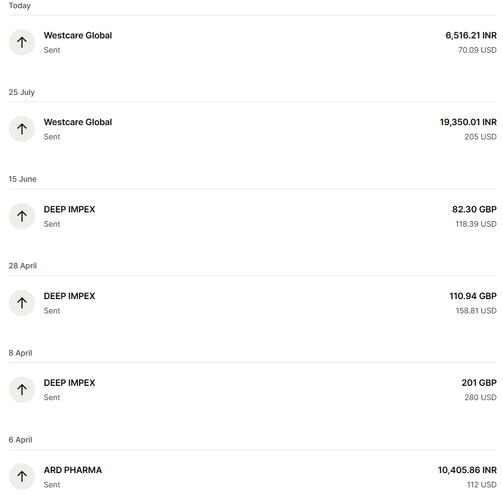Image resolution: width=503 pixels, height=500 pixels.
Task: Click sent arrow icon for 8 April transfer
Action: point(22,390)
